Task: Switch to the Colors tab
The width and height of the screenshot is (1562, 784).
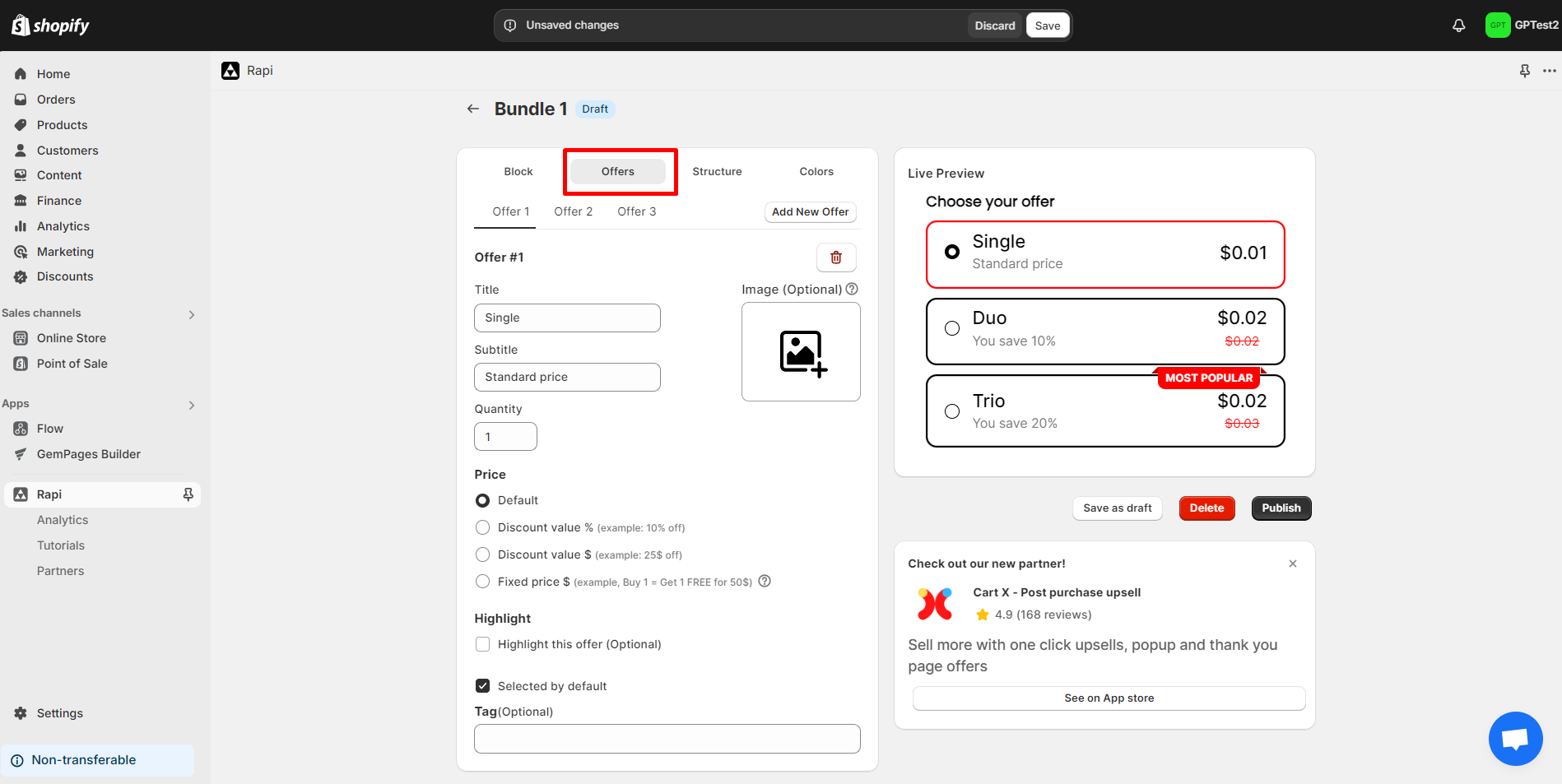Action: point(816,171)
